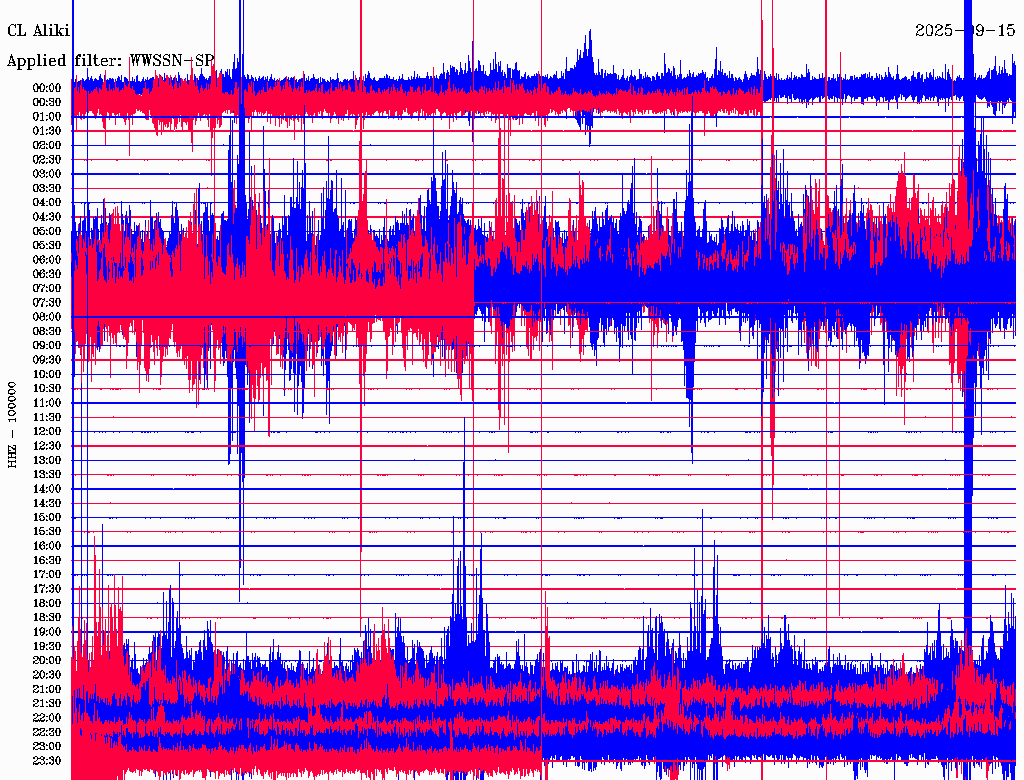Image resolution: width=1024 pixels, height=780 pixels.
Task: Click the 20:00 time label
Action: (47, 661)
